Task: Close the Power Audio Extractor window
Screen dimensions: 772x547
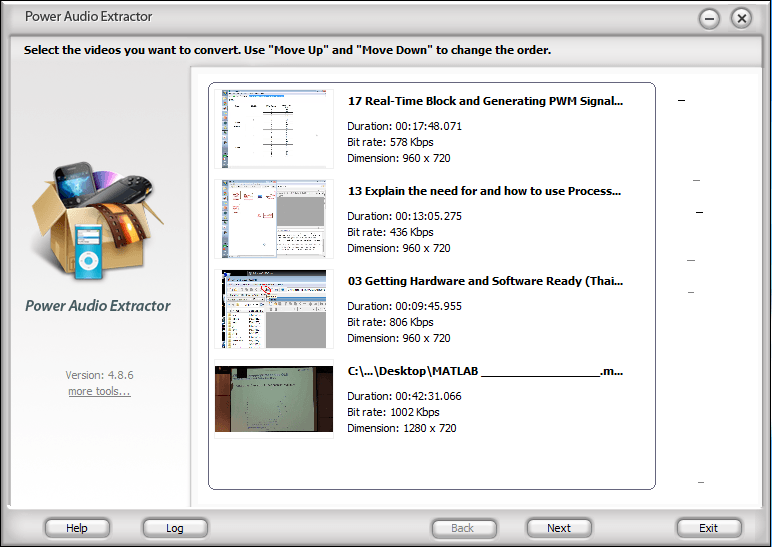Action: coord(741,19)
